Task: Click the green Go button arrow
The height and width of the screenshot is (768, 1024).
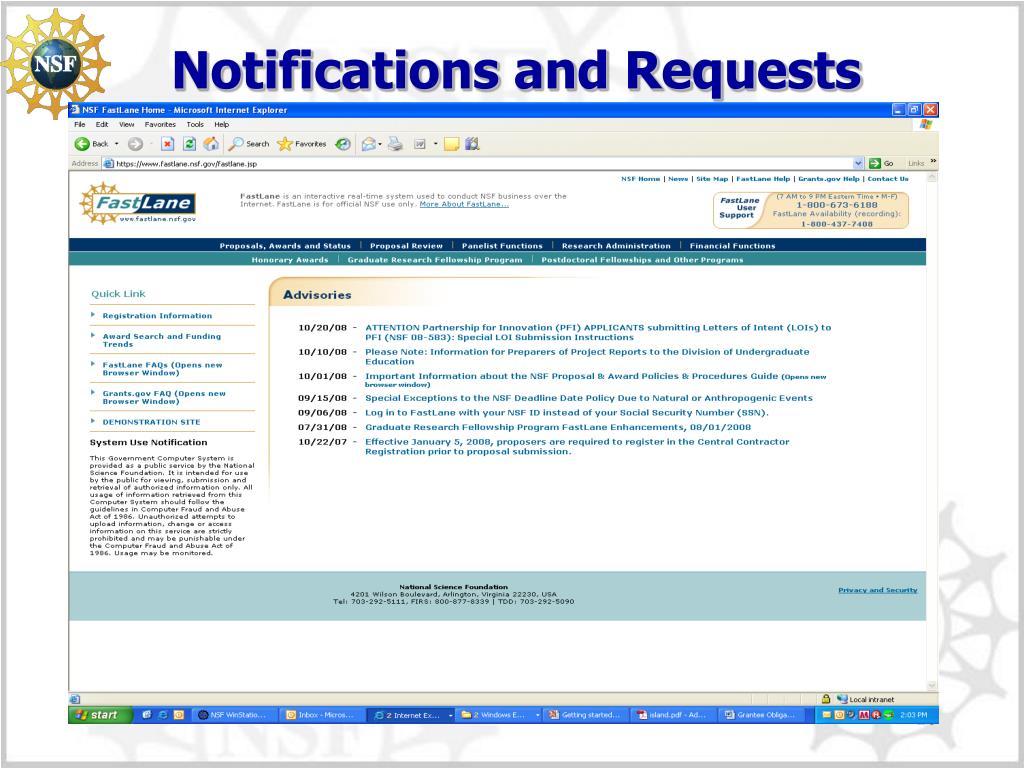Action: point(875,163)
